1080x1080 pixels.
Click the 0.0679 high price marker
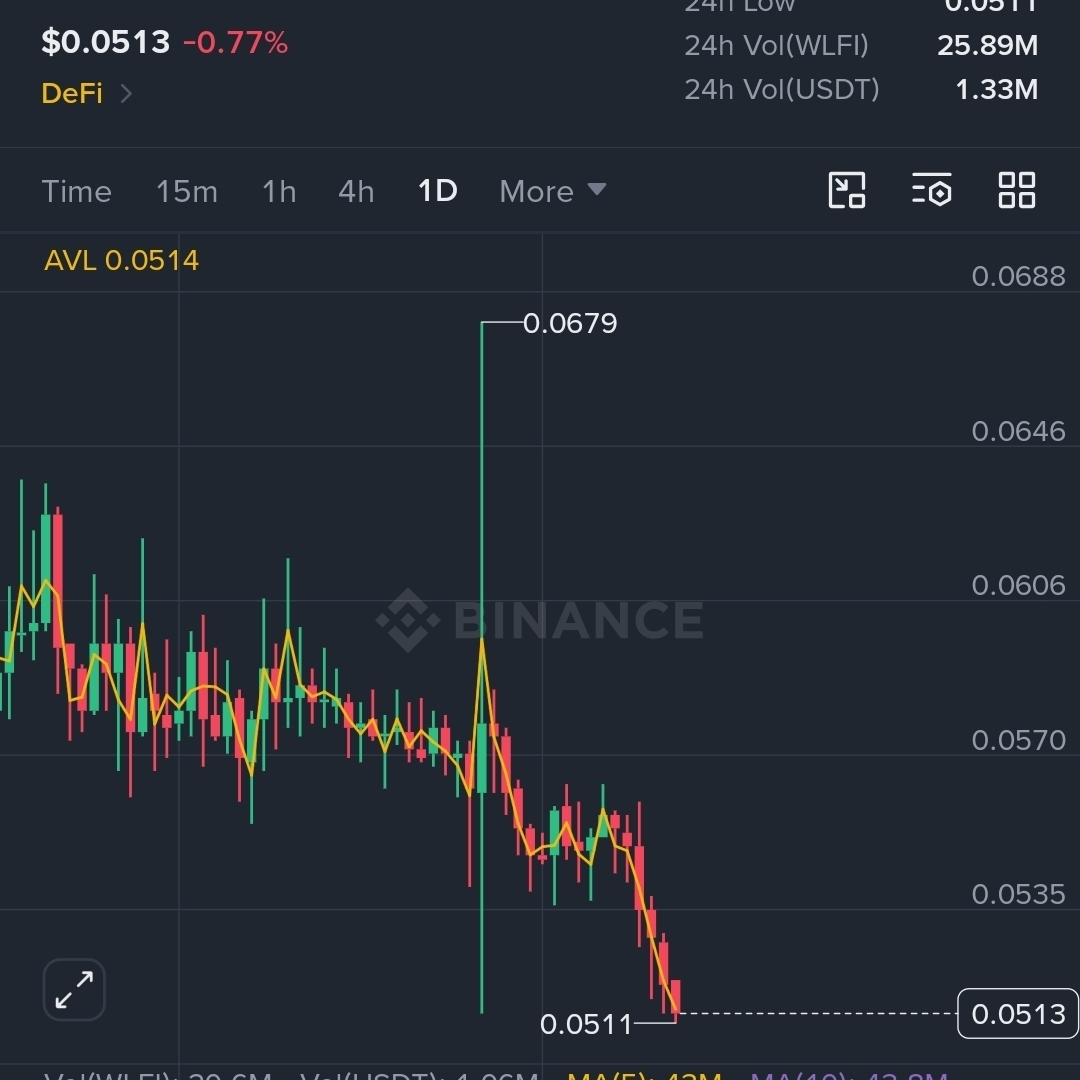[x=570, y=323]
